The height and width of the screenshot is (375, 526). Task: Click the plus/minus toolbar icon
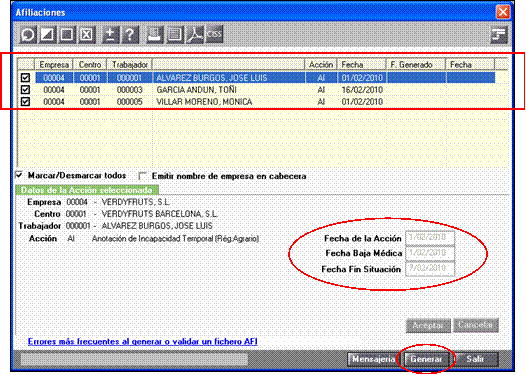tap(110, 34)
